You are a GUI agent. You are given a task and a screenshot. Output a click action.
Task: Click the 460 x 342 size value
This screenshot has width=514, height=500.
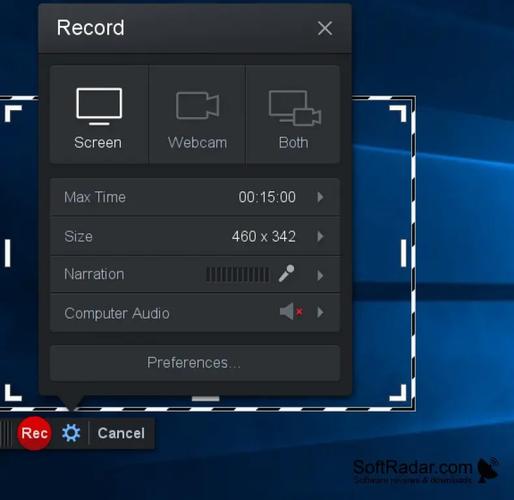pos(264,236)
